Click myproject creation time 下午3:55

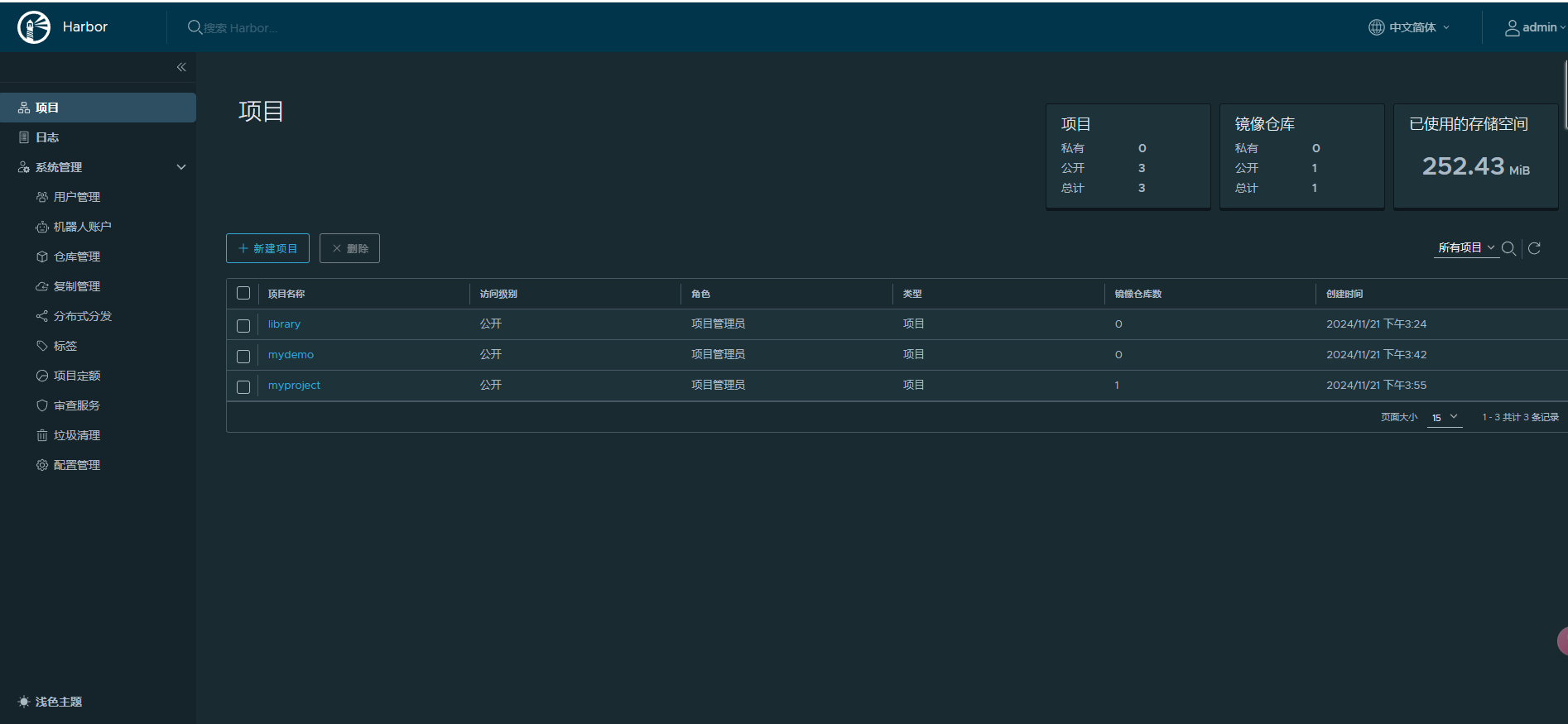tap(1377, 386)
